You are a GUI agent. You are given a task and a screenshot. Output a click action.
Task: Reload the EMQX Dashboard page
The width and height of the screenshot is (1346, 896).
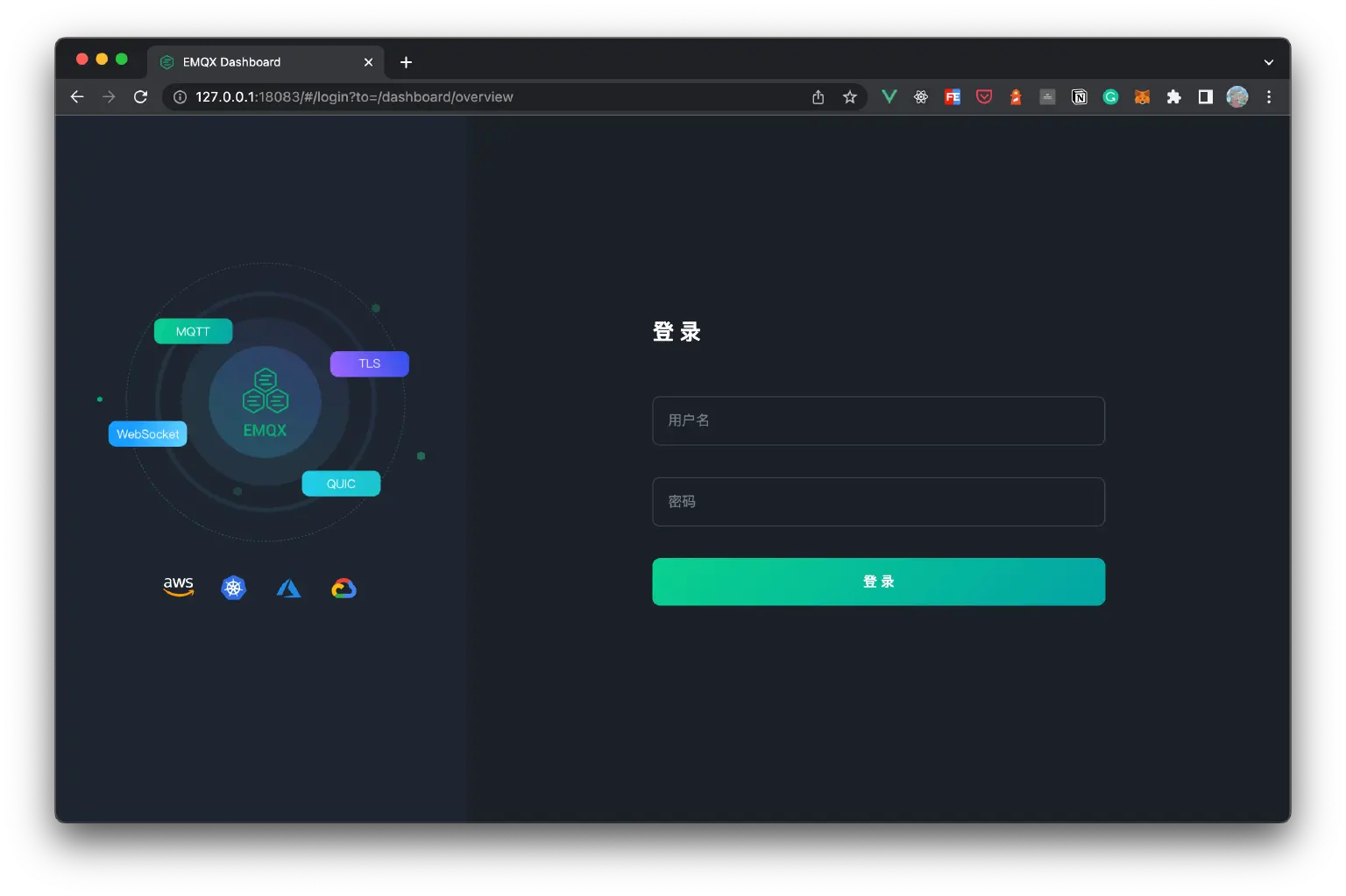click(x=140, y=96)
